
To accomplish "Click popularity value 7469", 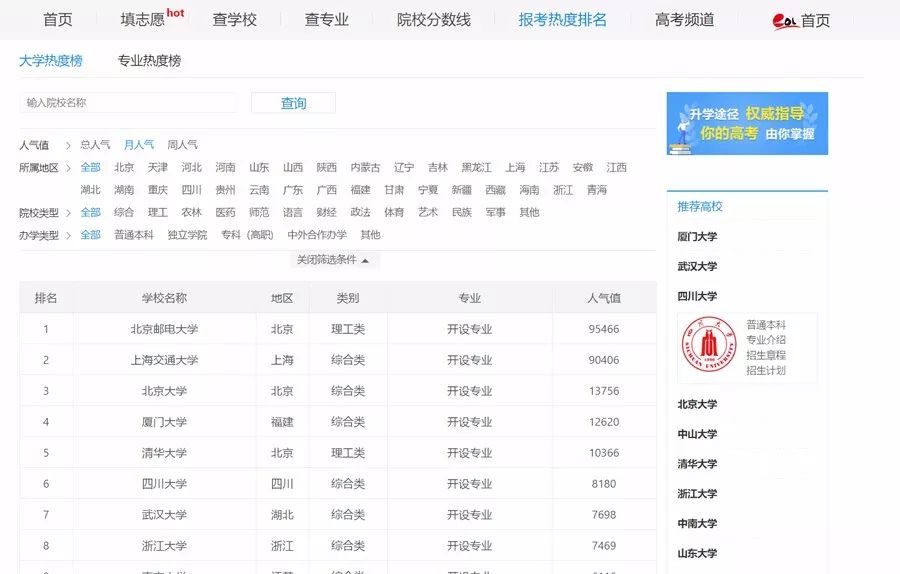I will 604,546.
